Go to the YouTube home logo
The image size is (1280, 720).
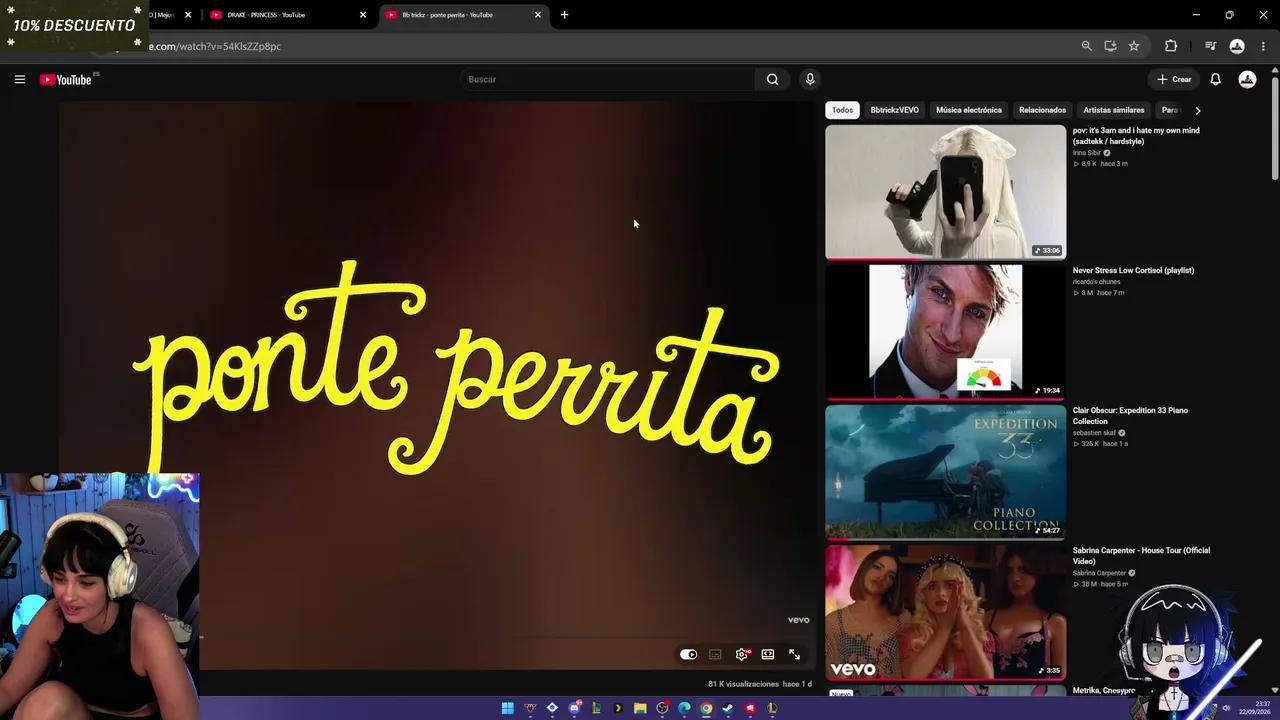point(66,79)
